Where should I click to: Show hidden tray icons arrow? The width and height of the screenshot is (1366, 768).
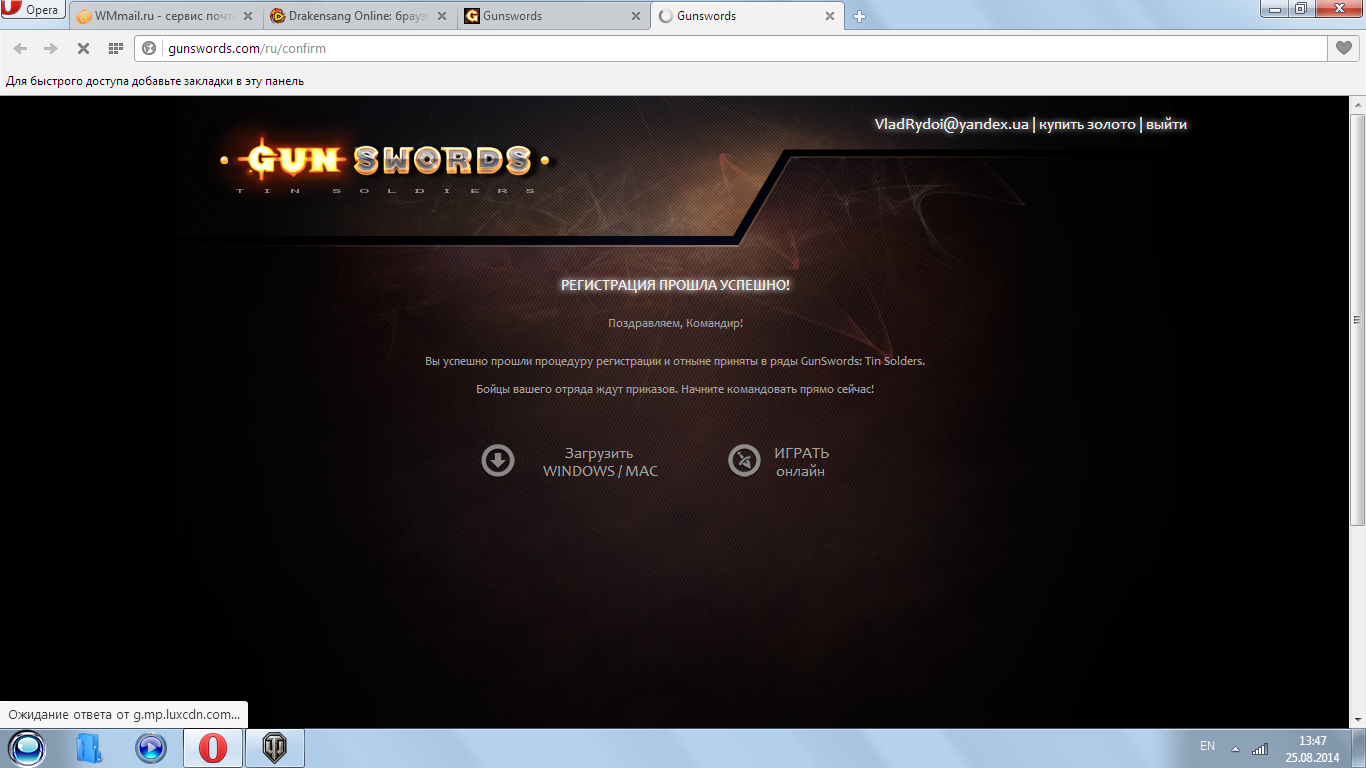pos(1235,748)
